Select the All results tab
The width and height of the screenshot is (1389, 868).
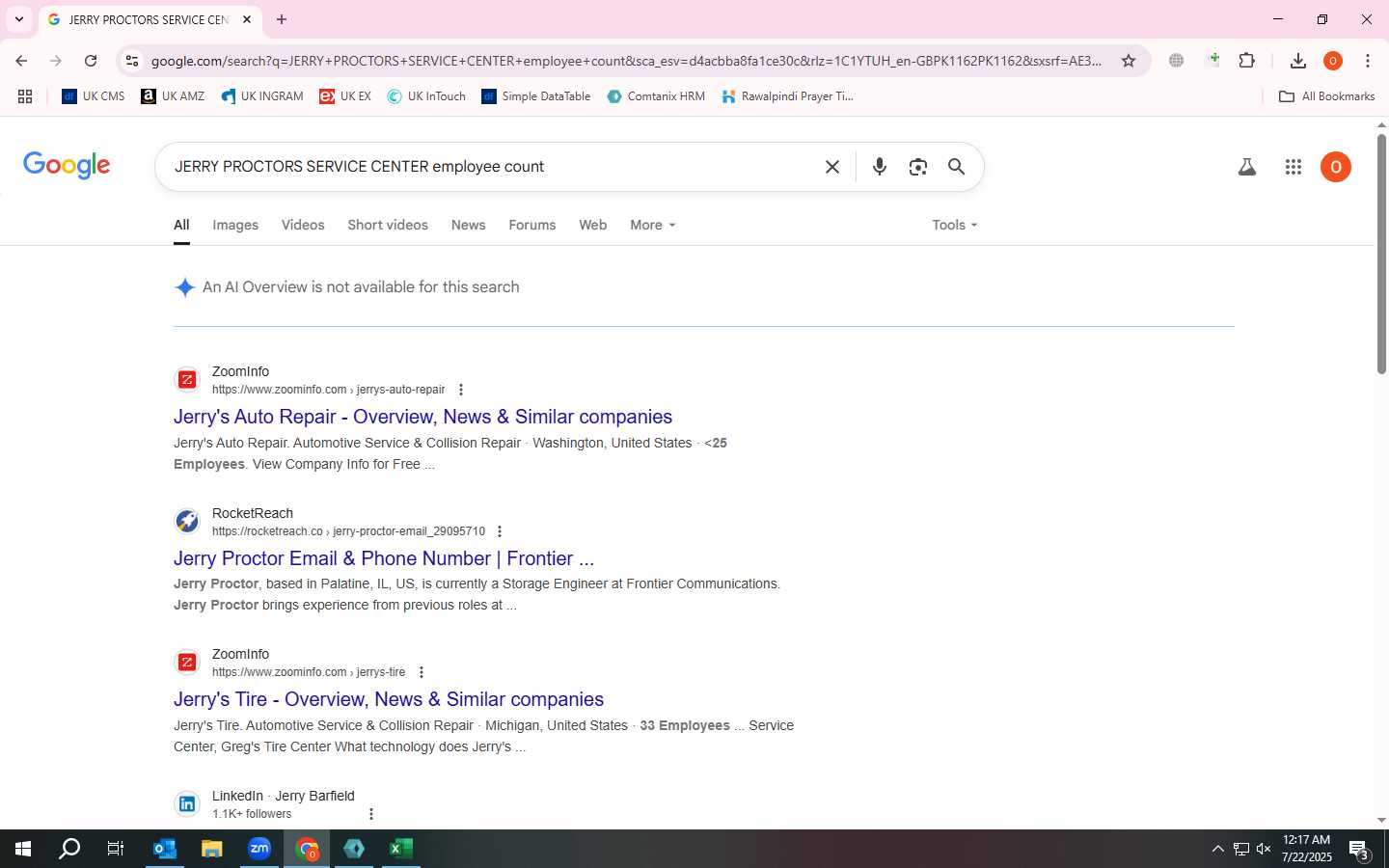tap(181, 225)
